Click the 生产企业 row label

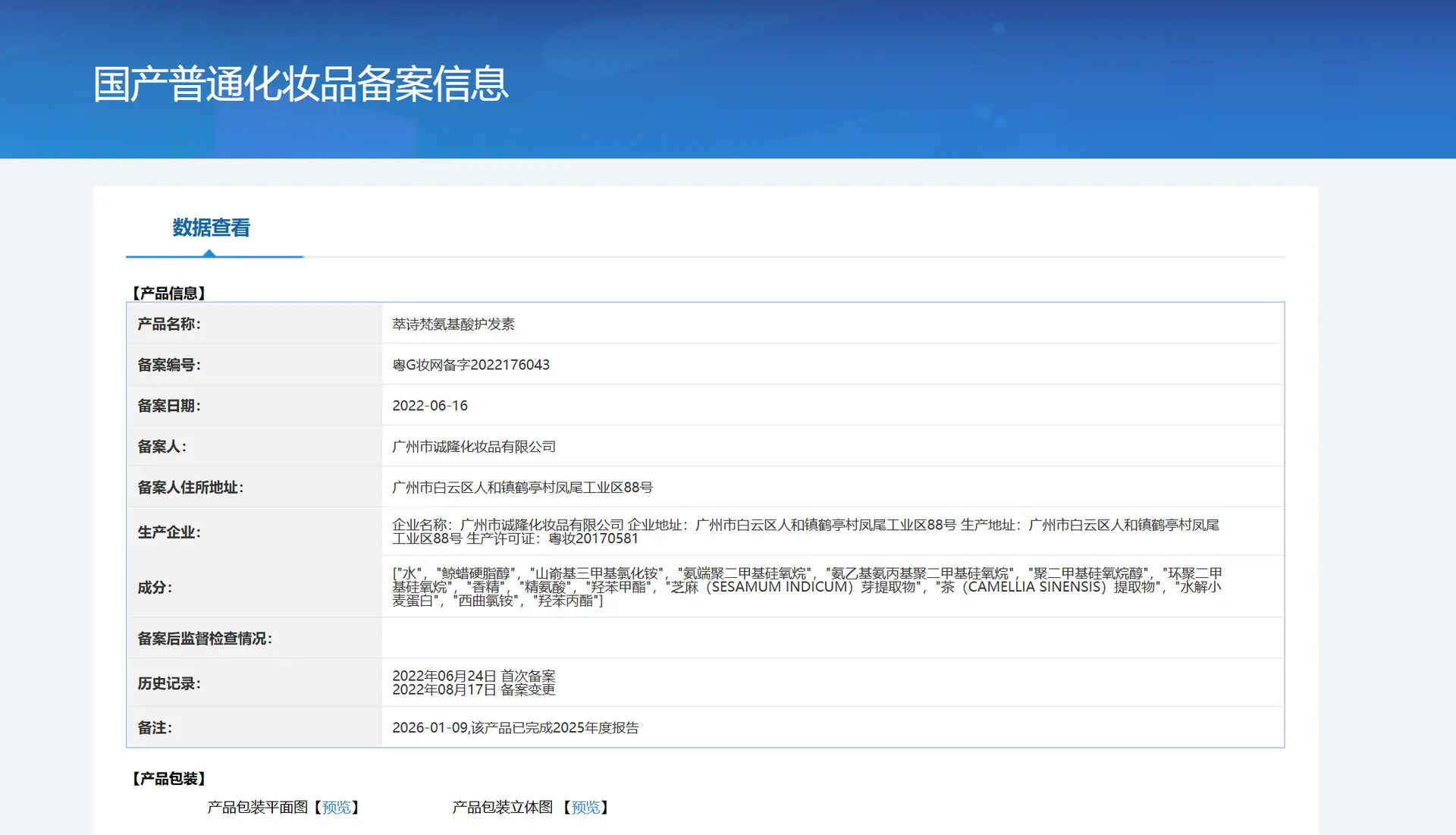click(x=169, y=532)
